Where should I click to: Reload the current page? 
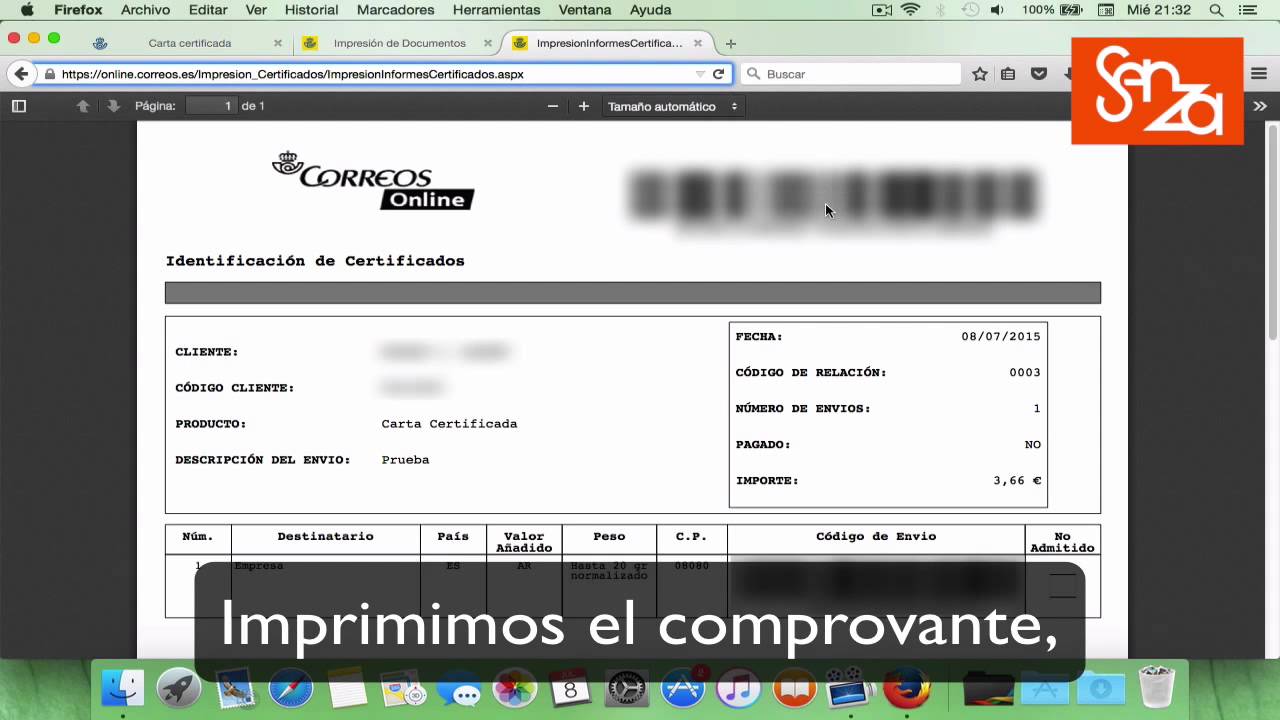click(x=718, y=74)
